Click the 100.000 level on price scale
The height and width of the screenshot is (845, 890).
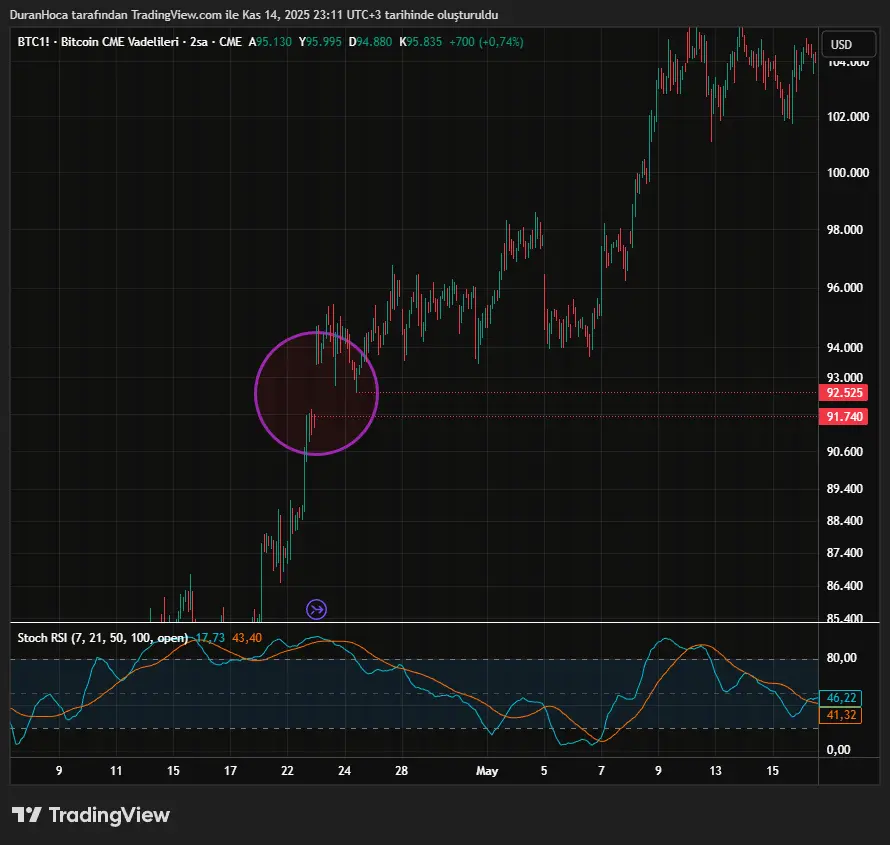[x=844, y=173]
